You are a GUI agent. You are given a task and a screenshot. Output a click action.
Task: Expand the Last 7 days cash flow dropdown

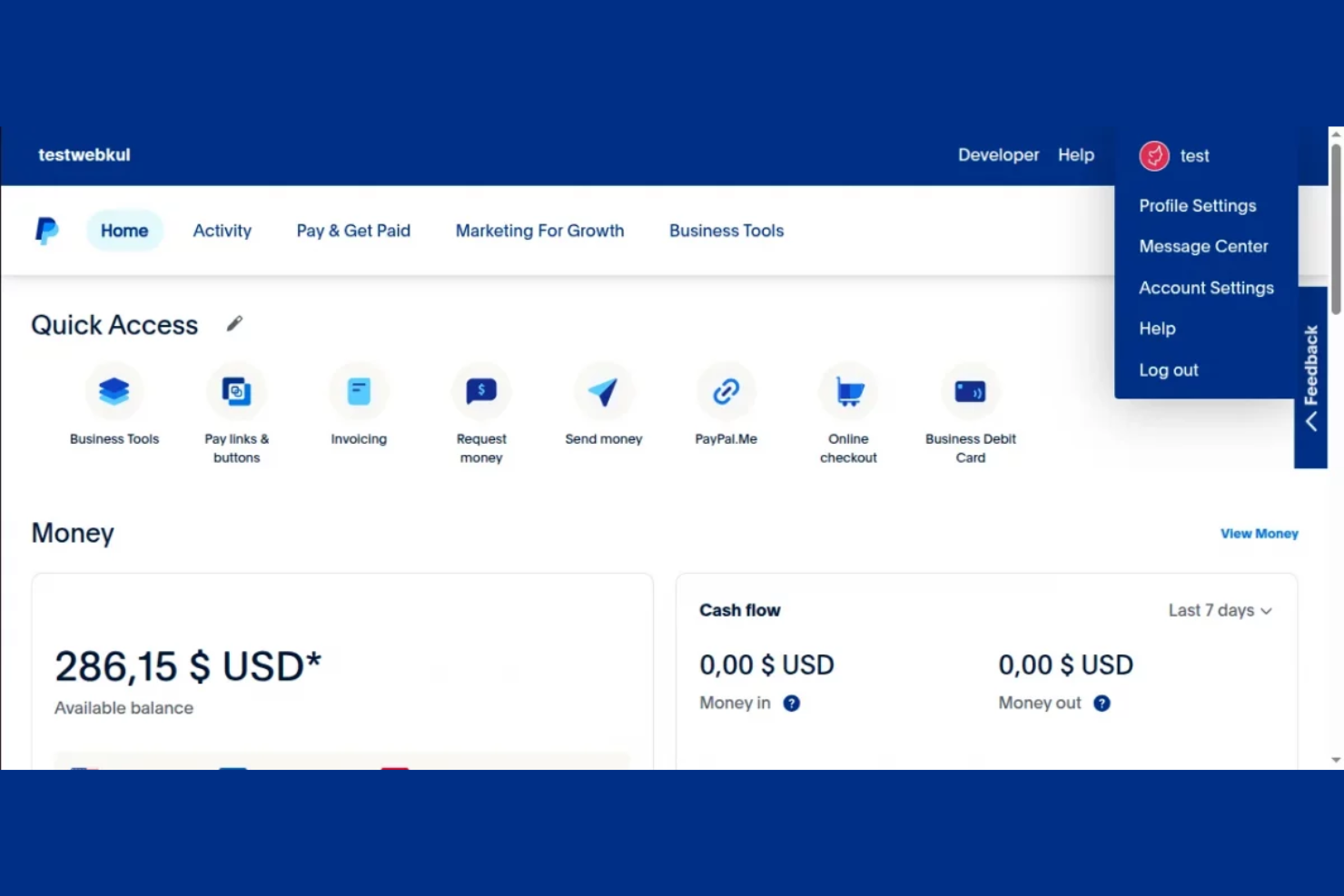1220,610
